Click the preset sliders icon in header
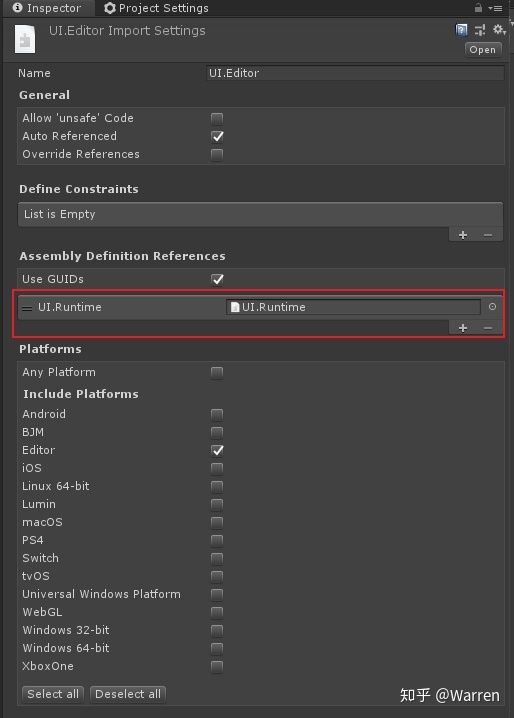The image size is (514, 718). tap(480, 30)
